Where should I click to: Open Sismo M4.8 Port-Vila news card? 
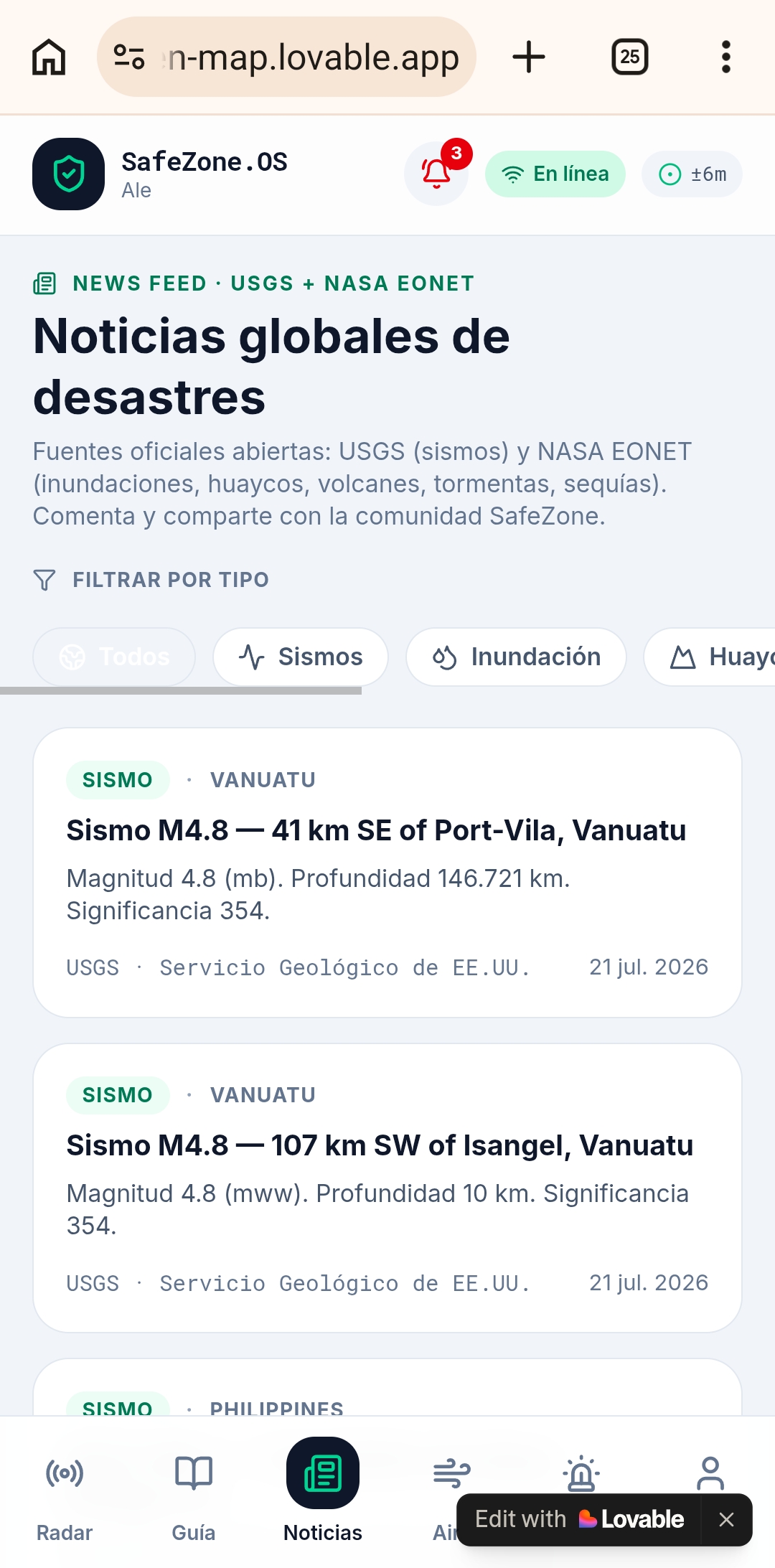pyautogui.click(x=387, y=873)
